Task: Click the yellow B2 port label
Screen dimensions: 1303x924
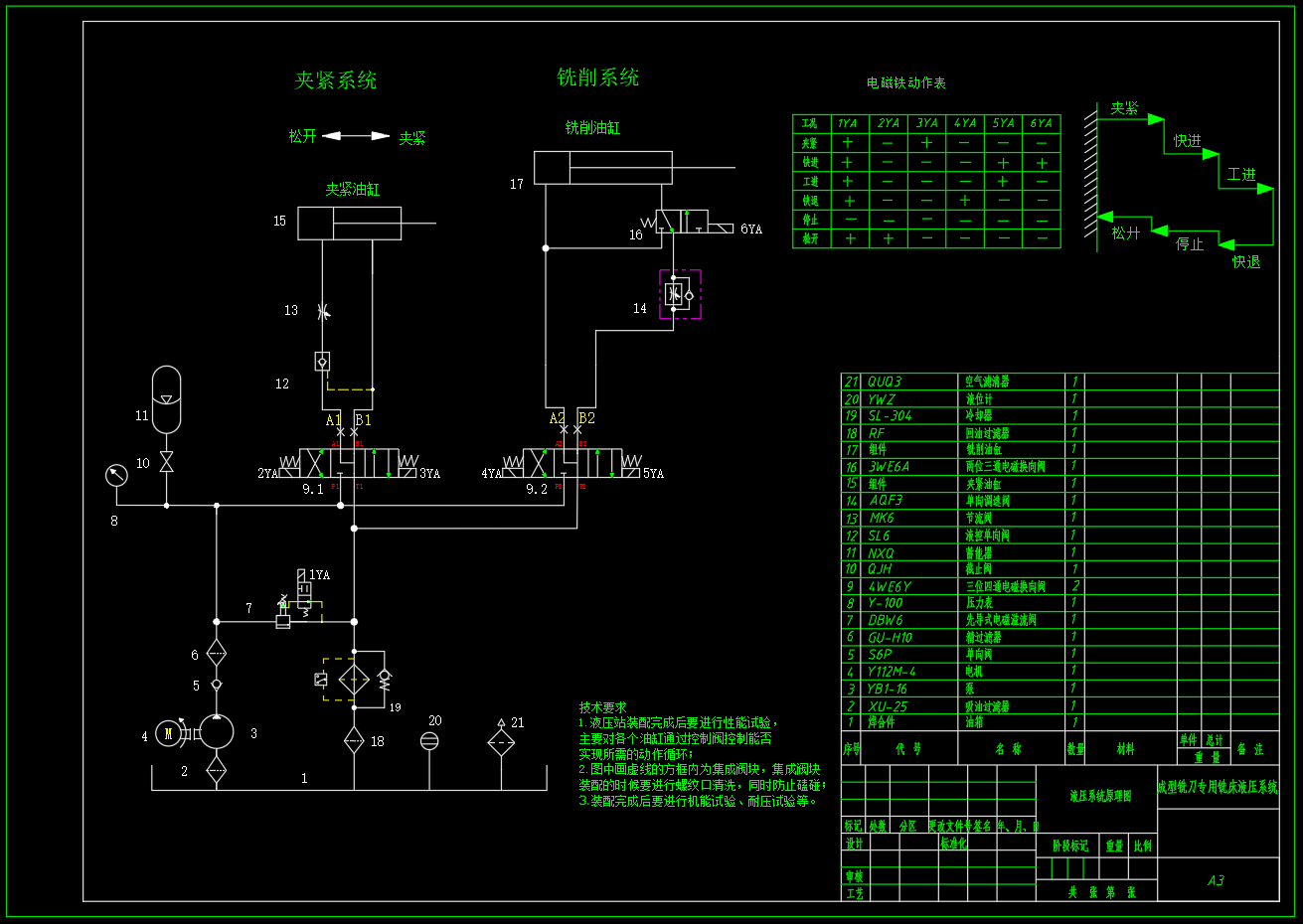Action: coord(586,418)
